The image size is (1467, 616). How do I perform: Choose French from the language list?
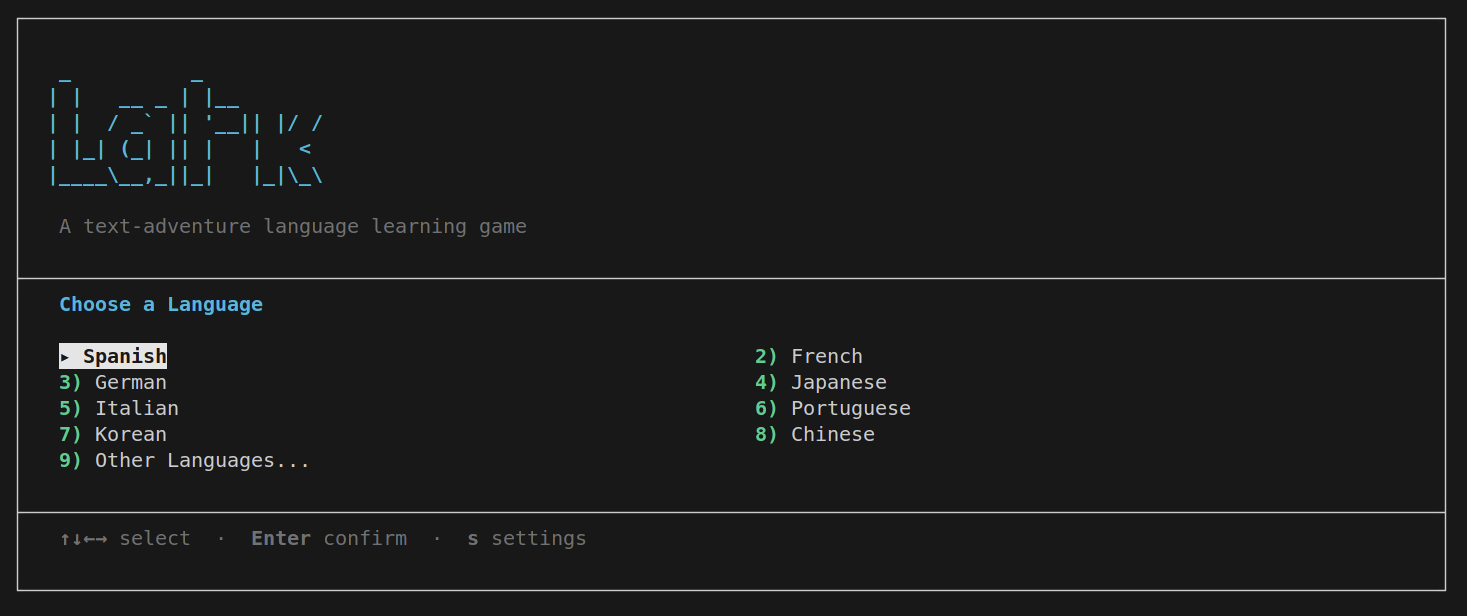826,356
